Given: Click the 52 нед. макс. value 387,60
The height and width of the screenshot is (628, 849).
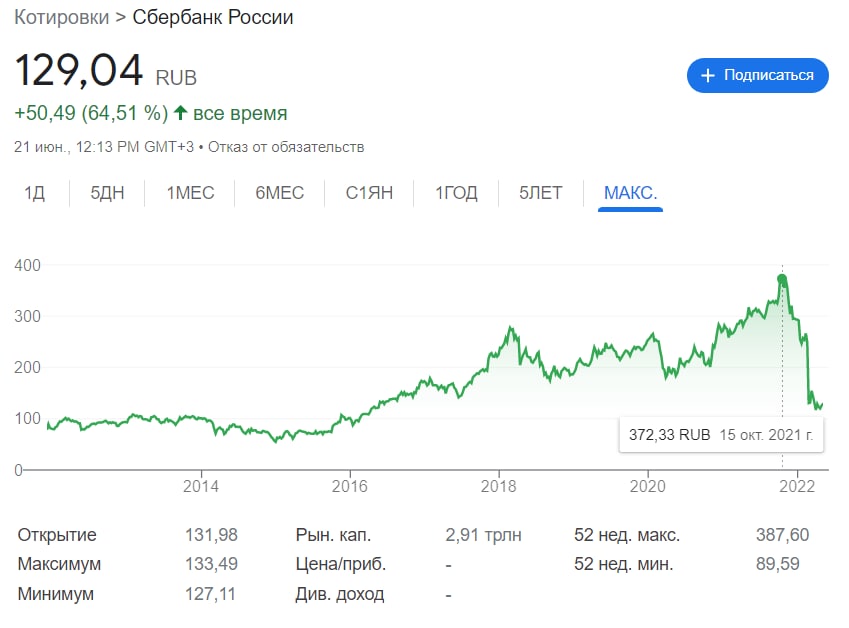Looking at the screenshot, I should [x=782, y=535].
